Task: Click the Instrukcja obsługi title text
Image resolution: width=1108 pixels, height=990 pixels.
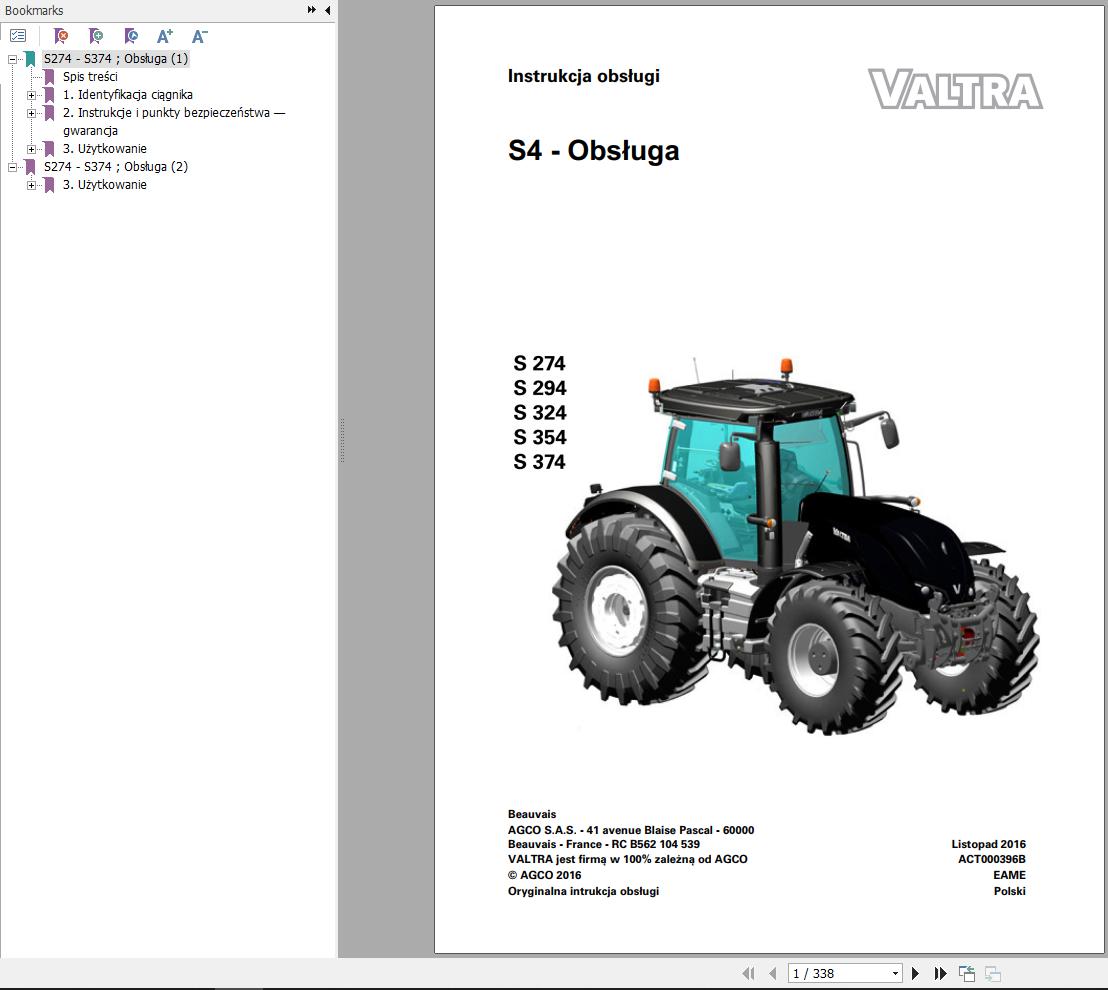Action: (x=584, y=76)
